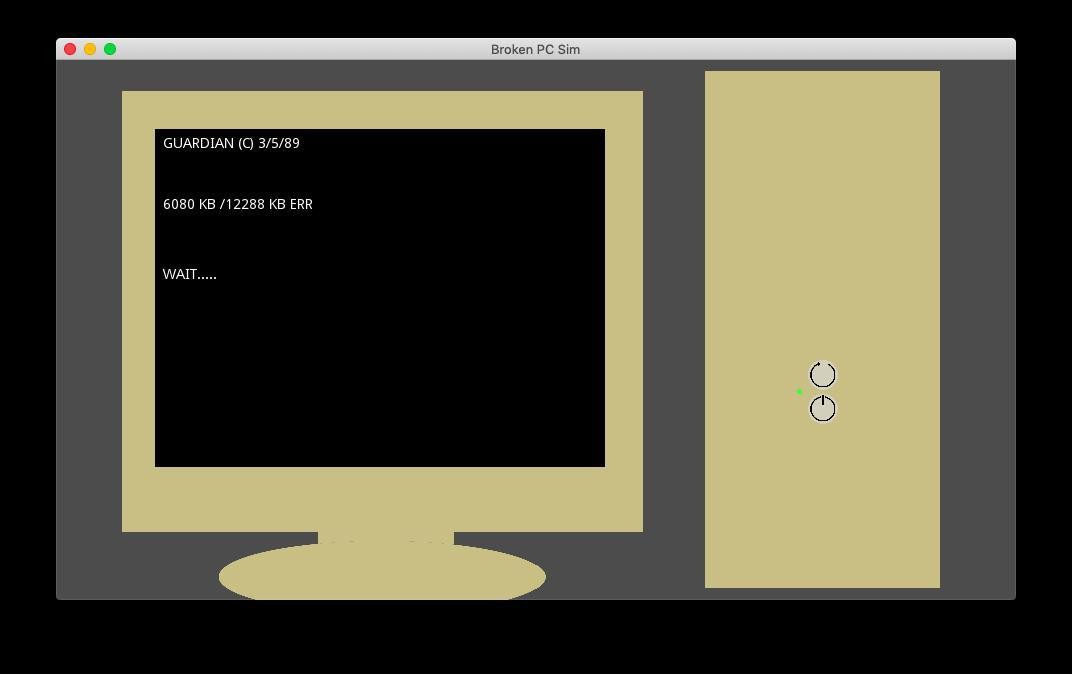This screenshot has width=1072, height=674.
Task: Push the power button on the PC tower
Action: (x=822, y=409)
